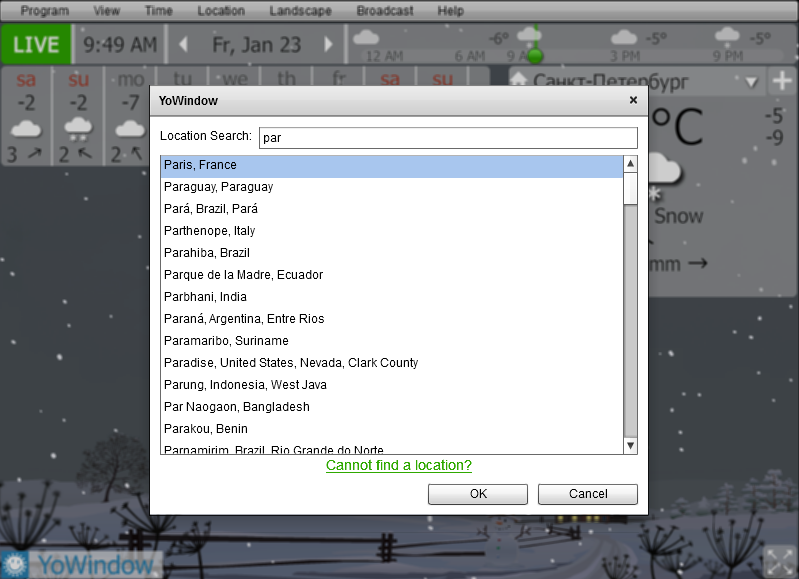Select Parung, Indonesia, West Java
The height and width of the screenshot is (579, 799).
point(391,385)
